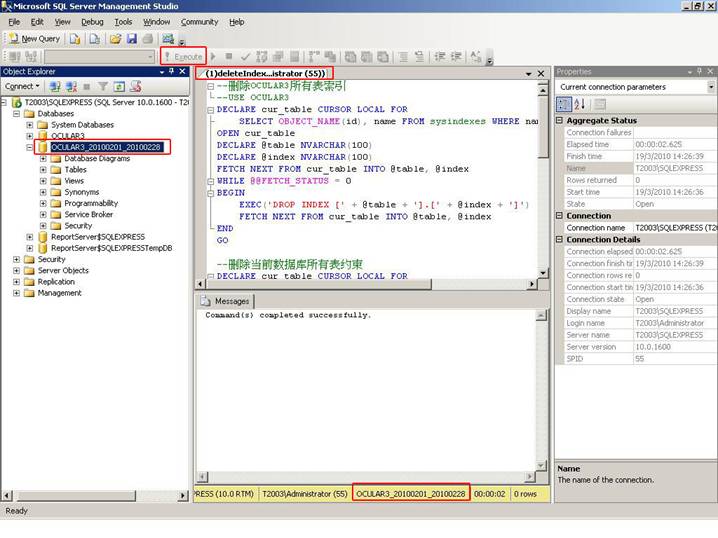Click the Decrease Indent icon
The height and width of the screenshot is (538, 718).
click(x=440, y=56)
